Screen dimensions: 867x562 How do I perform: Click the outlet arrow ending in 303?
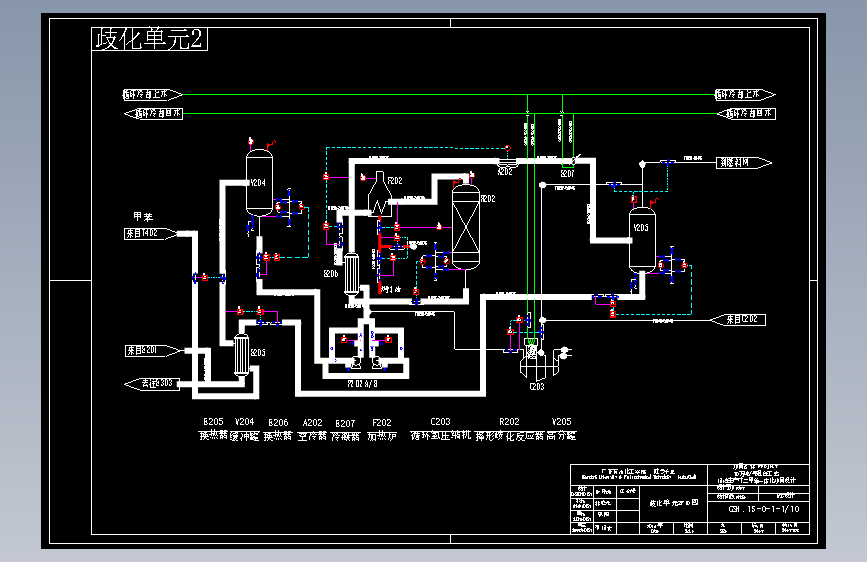pyautogui.click(x=152, y=384)
